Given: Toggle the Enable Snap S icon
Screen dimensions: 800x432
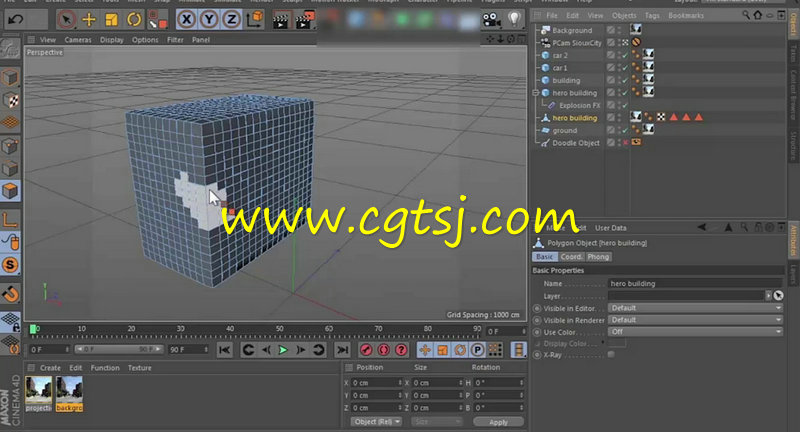Looking at the screenshot, I should (x=10, y=264).
